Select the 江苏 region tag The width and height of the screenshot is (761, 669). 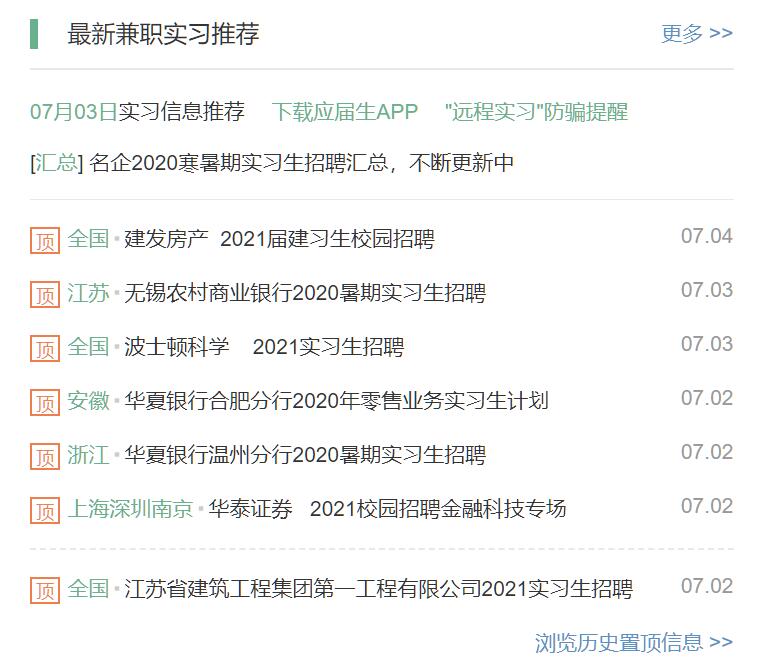tap(88, 293)
